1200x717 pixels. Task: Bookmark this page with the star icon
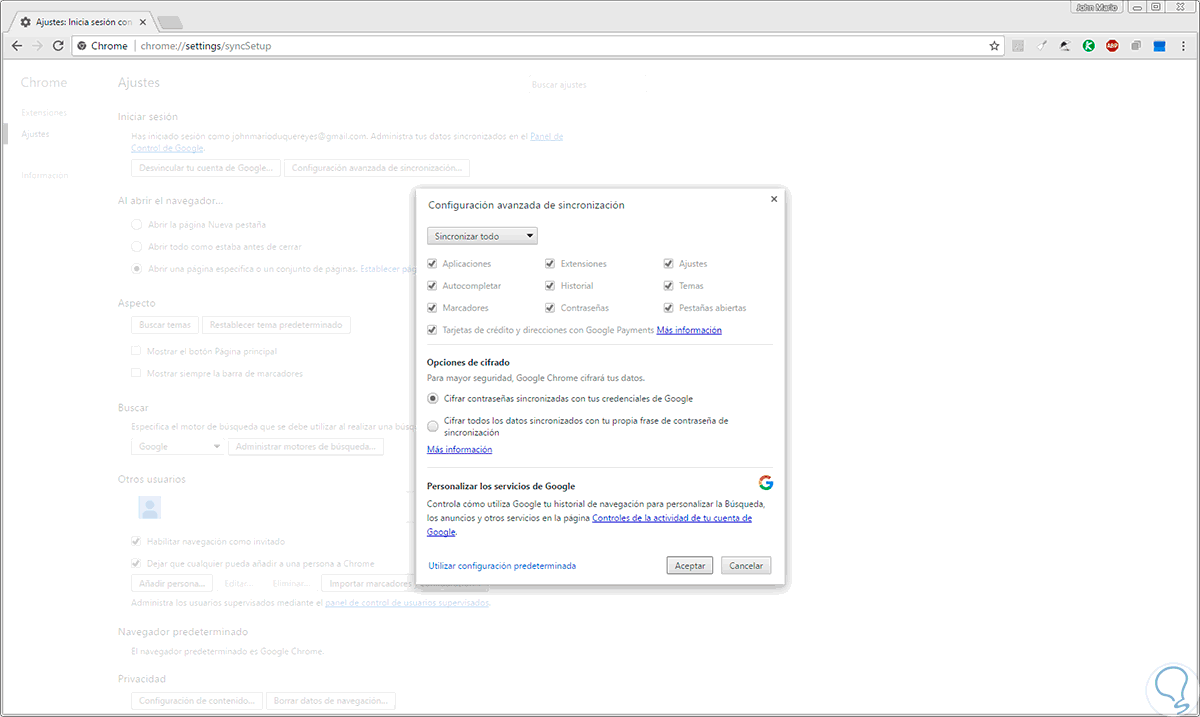994,46
